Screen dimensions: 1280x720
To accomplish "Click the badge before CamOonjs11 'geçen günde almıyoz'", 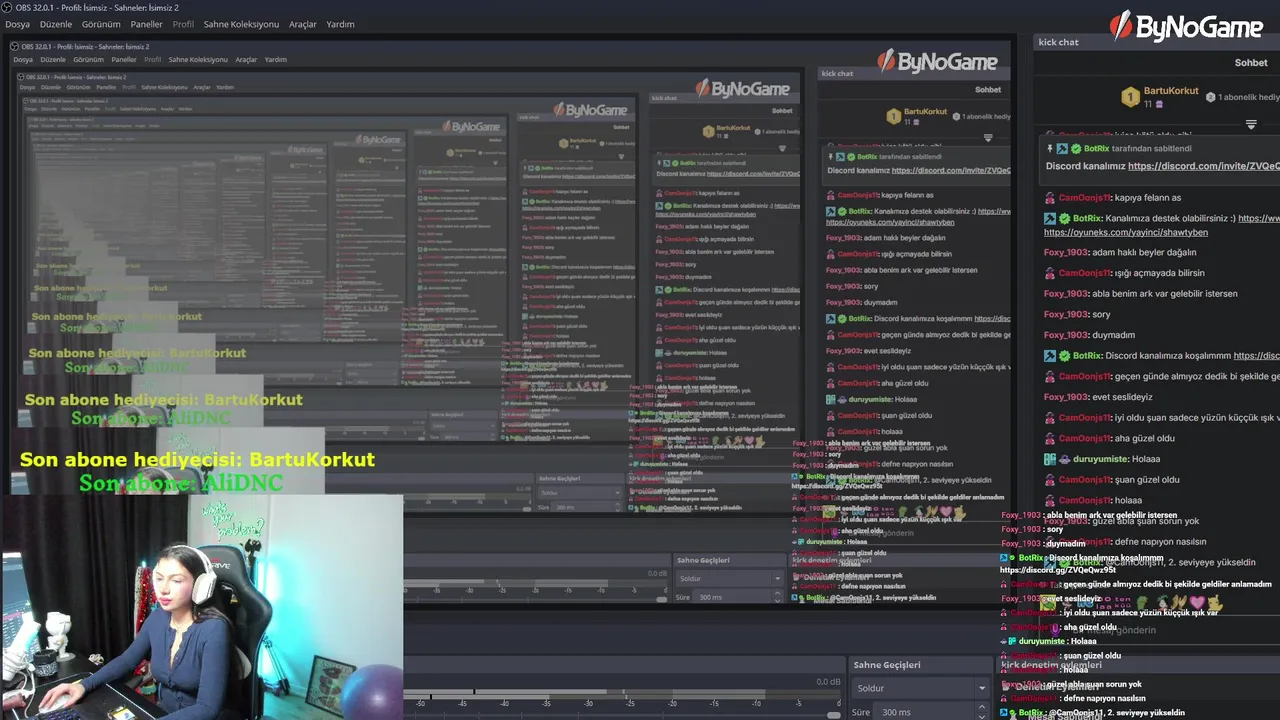I will tap(1050, 377).
